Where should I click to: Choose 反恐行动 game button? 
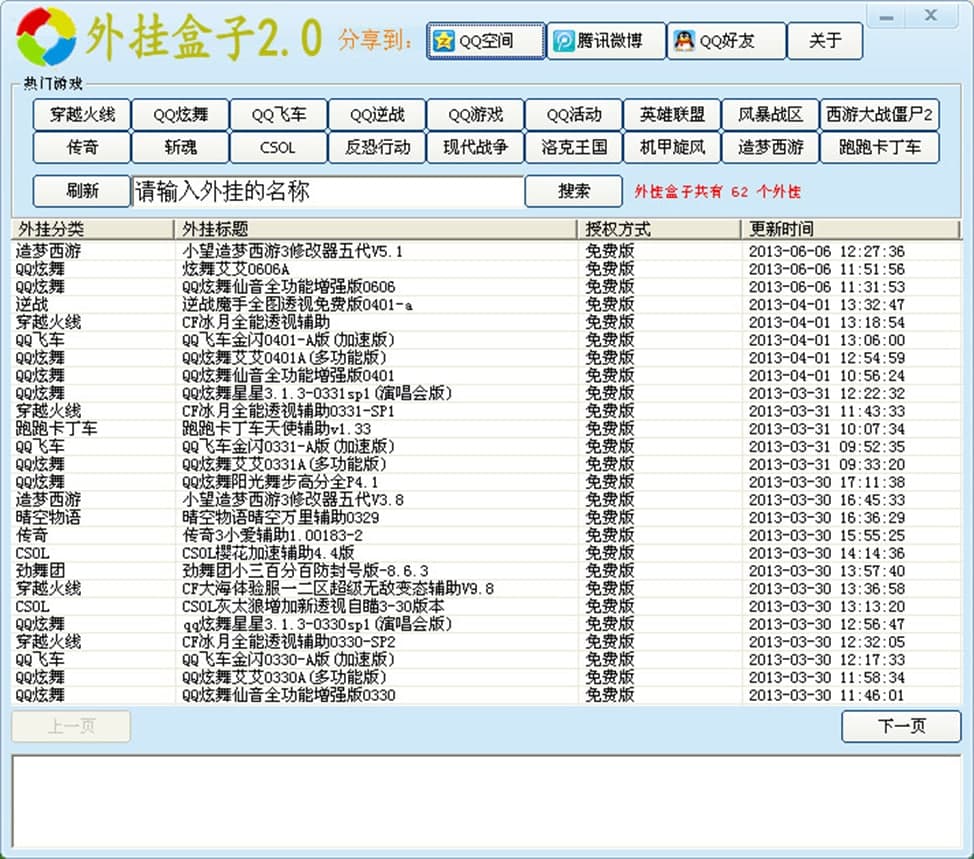point(377,148)
